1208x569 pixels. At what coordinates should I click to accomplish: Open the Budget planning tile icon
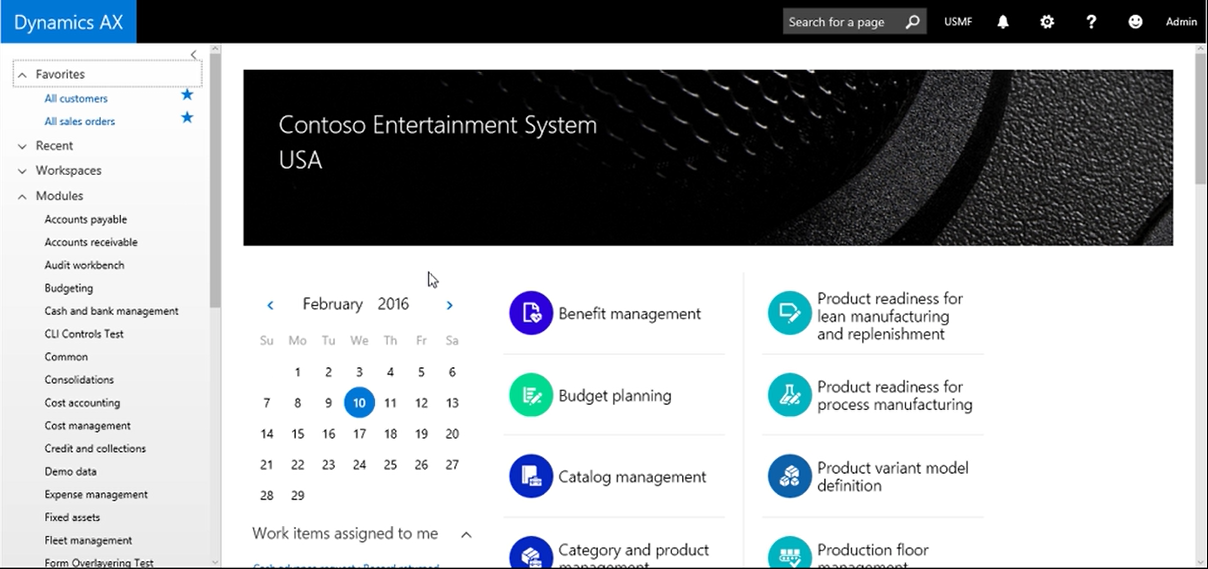tap(531, 395)
